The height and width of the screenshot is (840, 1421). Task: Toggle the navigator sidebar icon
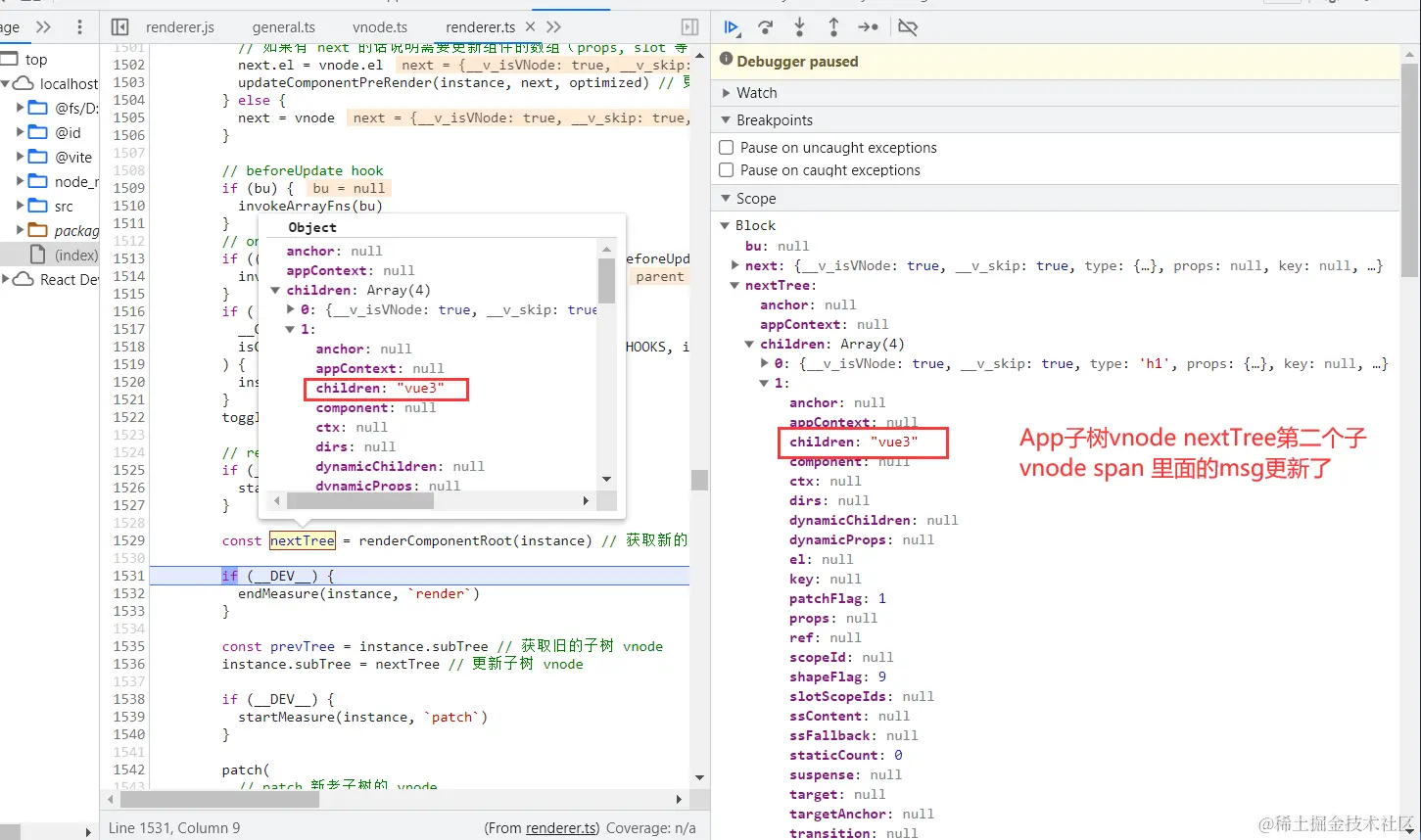coord(119,27)
